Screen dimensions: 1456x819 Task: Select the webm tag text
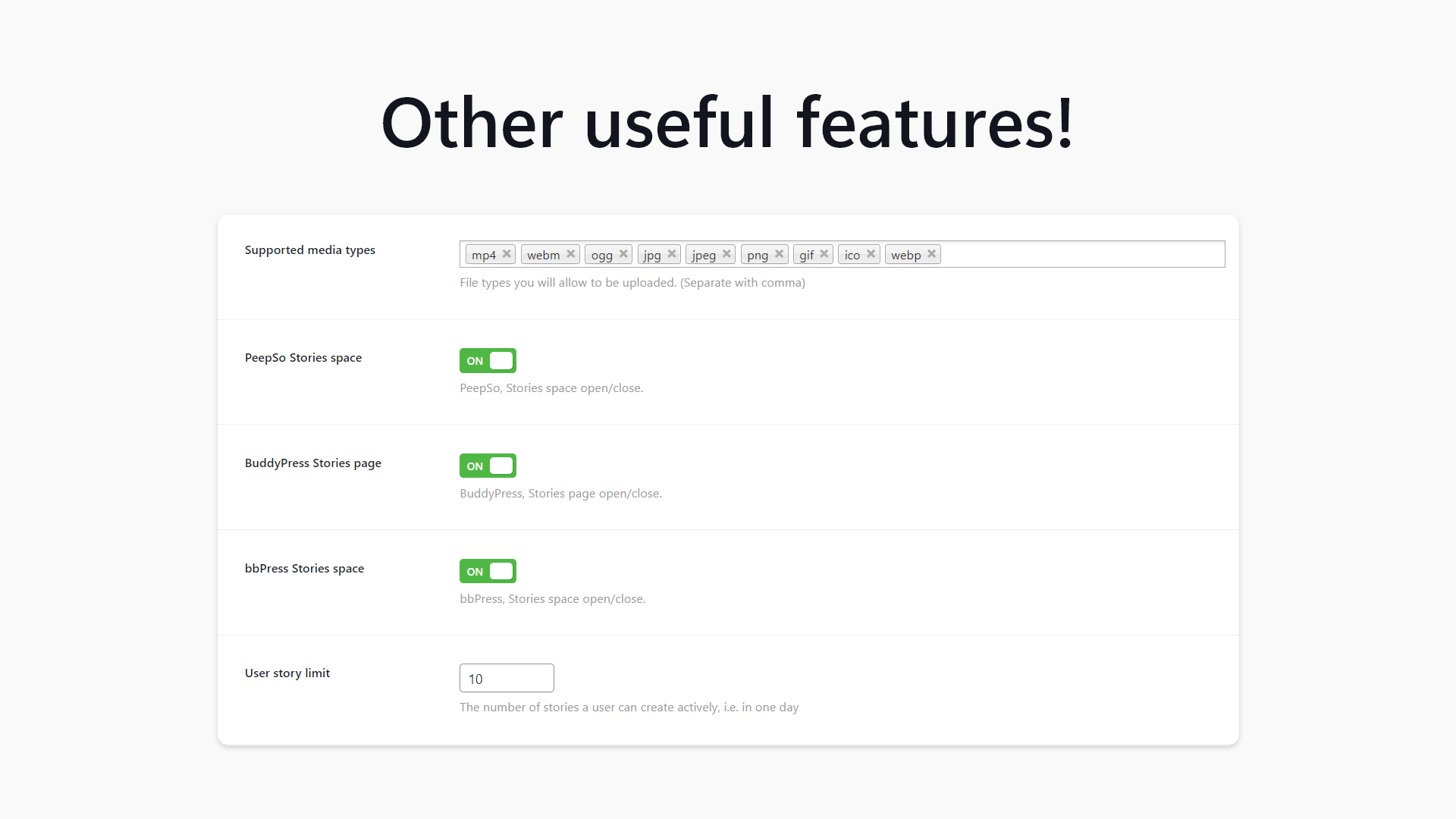pyautogui.click(x=544, y=256)
